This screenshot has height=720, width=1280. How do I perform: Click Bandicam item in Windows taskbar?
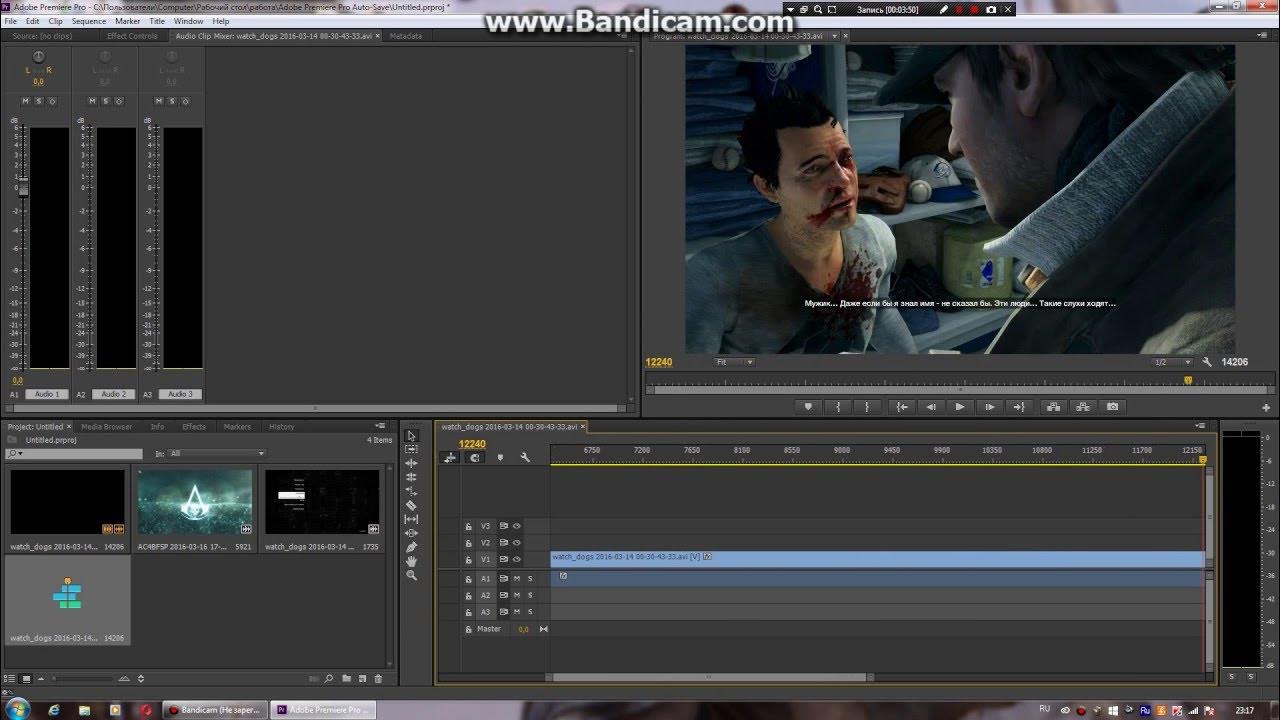(214, 710)
